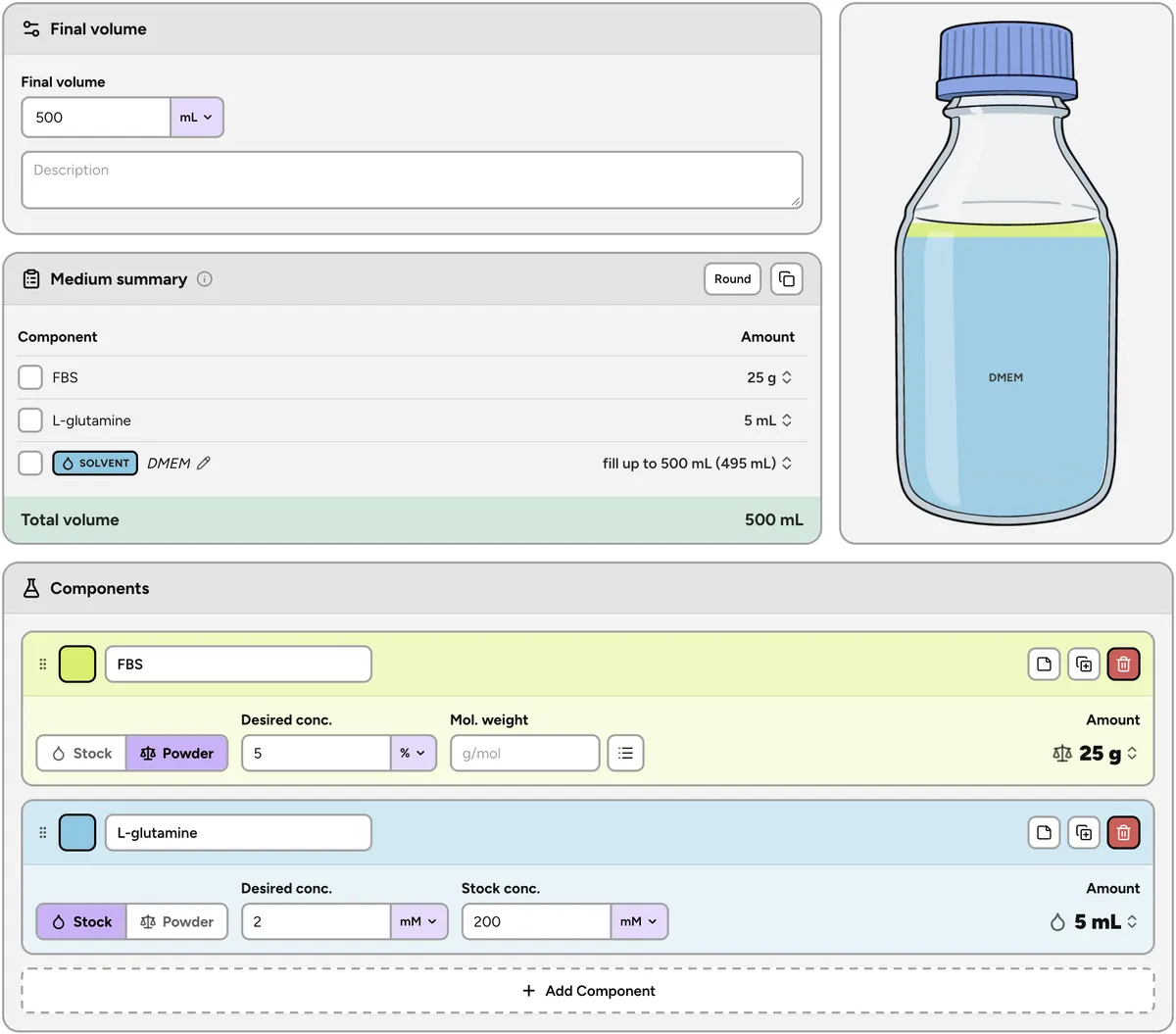Open the FBS yellow-green color swatch
1176x1034 pixels.
pyautogui.click(x=77, y=665)
